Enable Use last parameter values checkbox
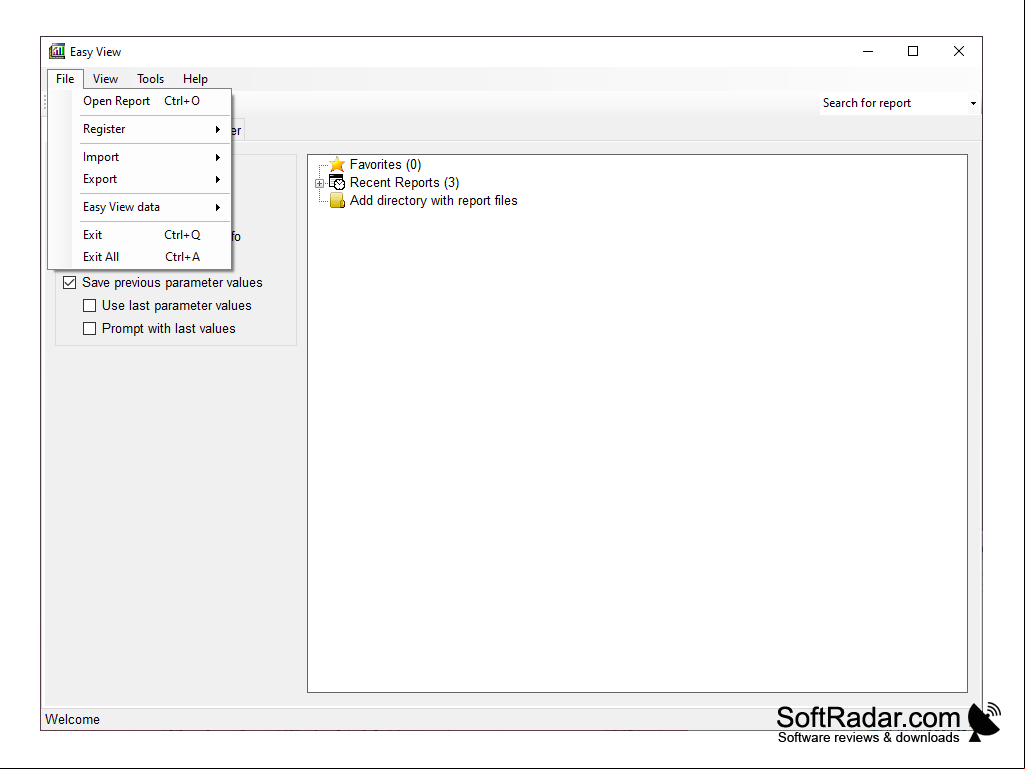Viewport: 1025px width, 769px height. coord(90,305)
